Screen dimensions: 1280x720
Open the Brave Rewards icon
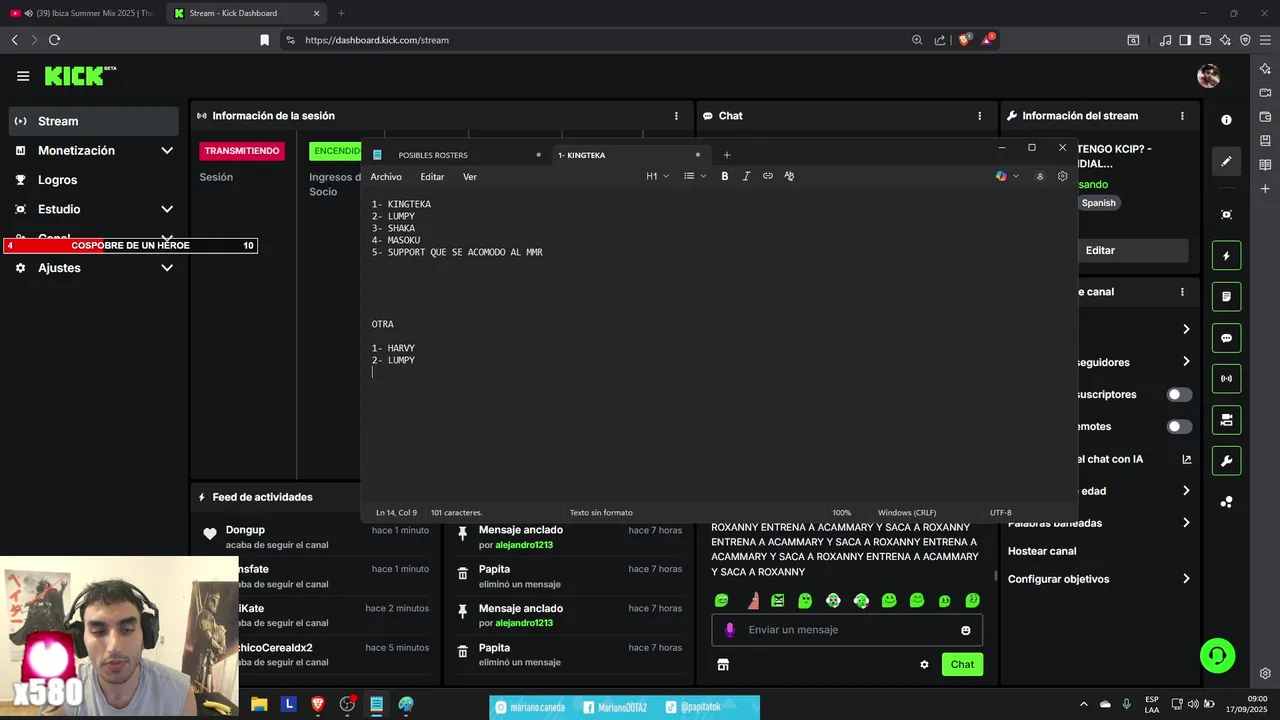988,40
